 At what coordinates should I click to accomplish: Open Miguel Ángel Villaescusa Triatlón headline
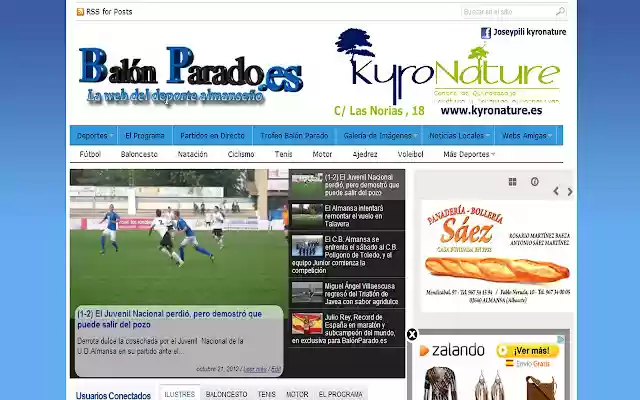361,293
